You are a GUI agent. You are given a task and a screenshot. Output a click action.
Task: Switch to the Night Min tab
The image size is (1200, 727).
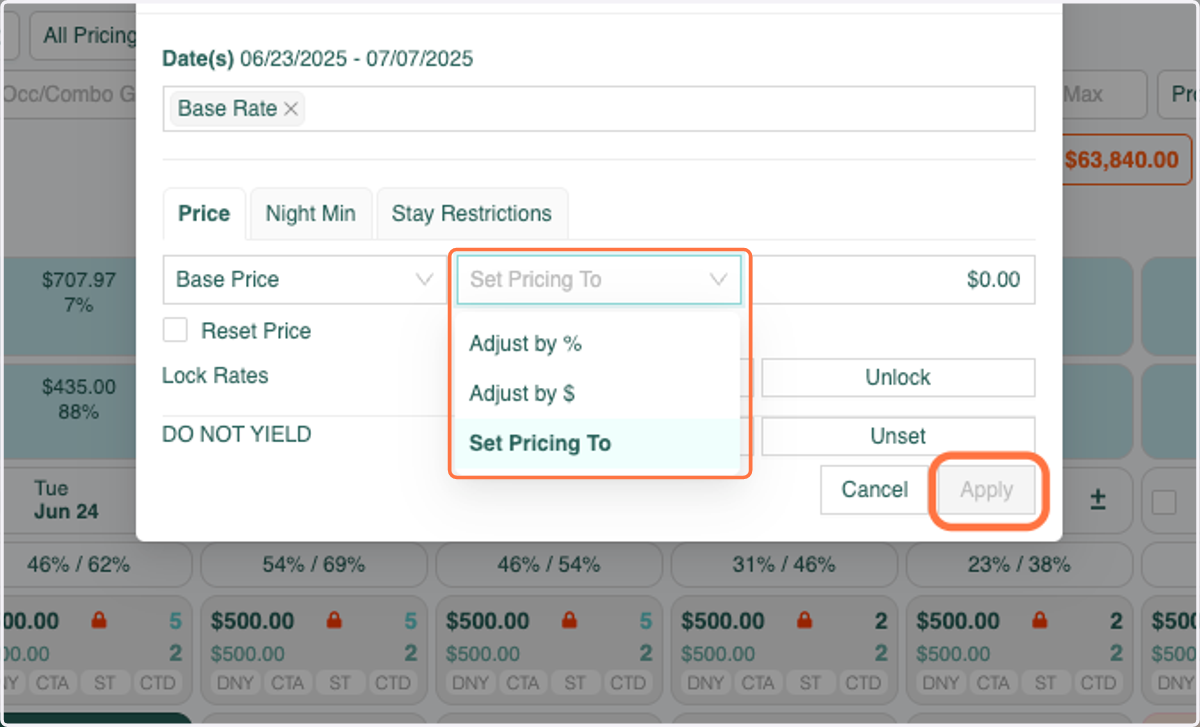point(311,214)
